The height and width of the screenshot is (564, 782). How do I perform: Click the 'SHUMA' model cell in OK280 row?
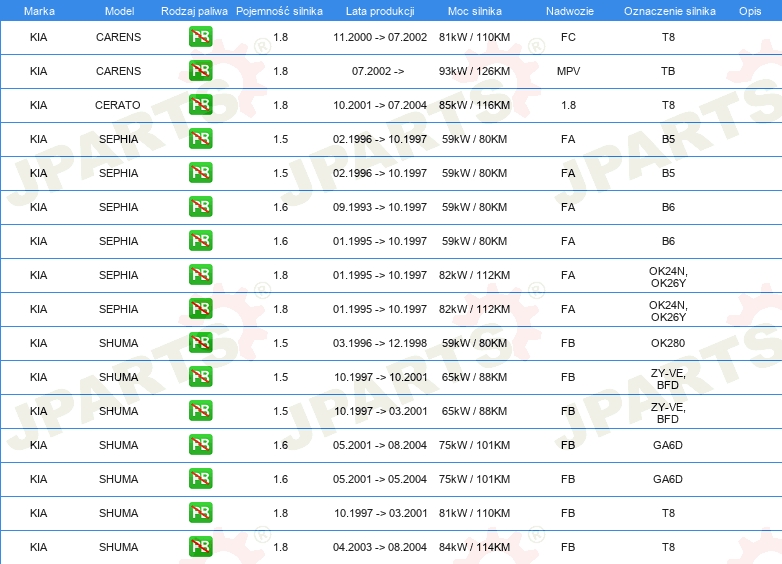pyautogui.click(x=118, y=343)
